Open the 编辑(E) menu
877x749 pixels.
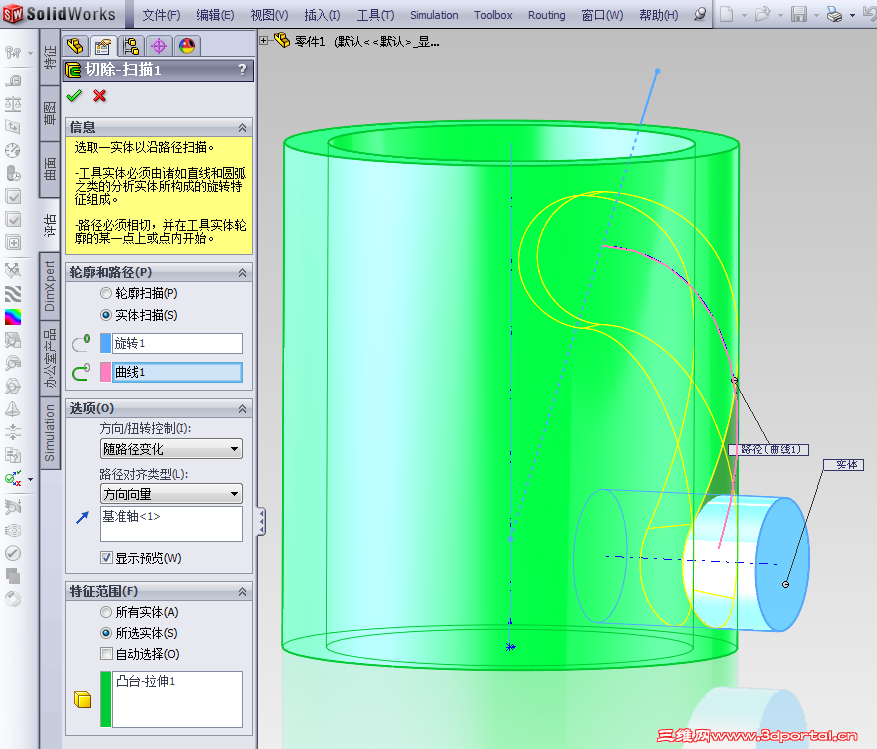pos(215,15)
